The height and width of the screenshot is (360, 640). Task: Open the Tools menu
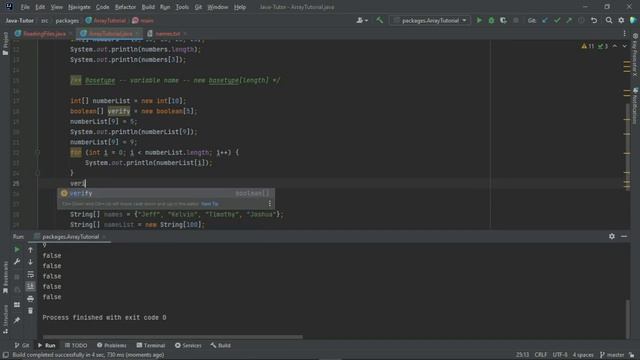coord(182,7)
